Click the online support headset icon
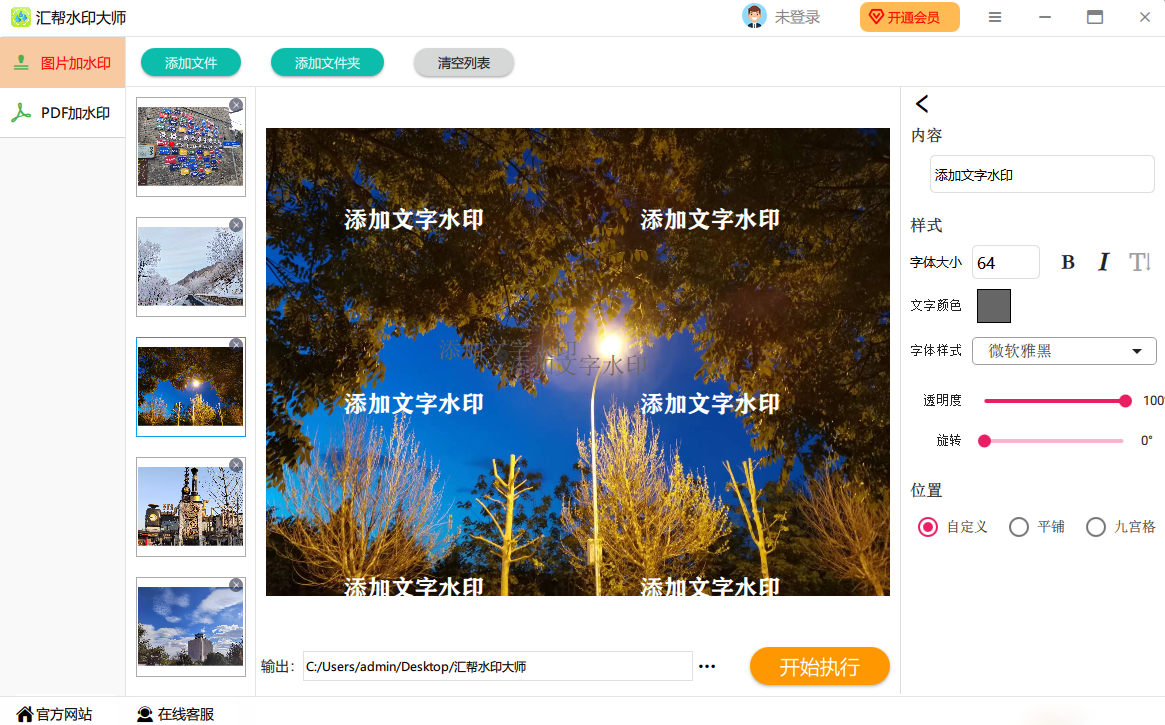The height and width of the screenshot is (725, 1165). tap(145, 715)
